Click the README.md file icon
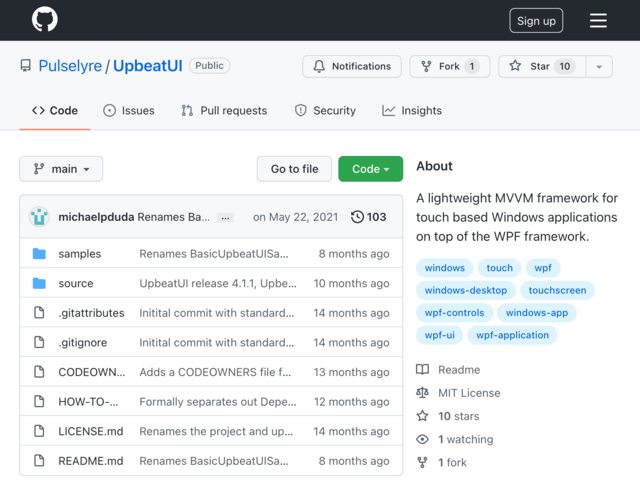640x480 pixels. pyautogui.click(x=39, y=461)
